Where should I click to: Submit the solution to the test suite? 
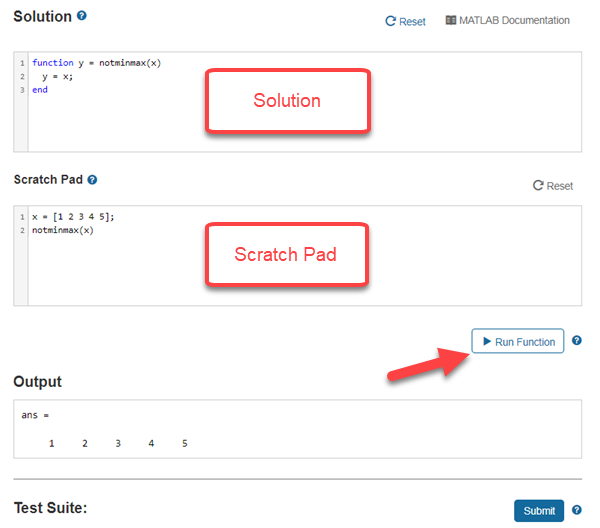(539, 511)
